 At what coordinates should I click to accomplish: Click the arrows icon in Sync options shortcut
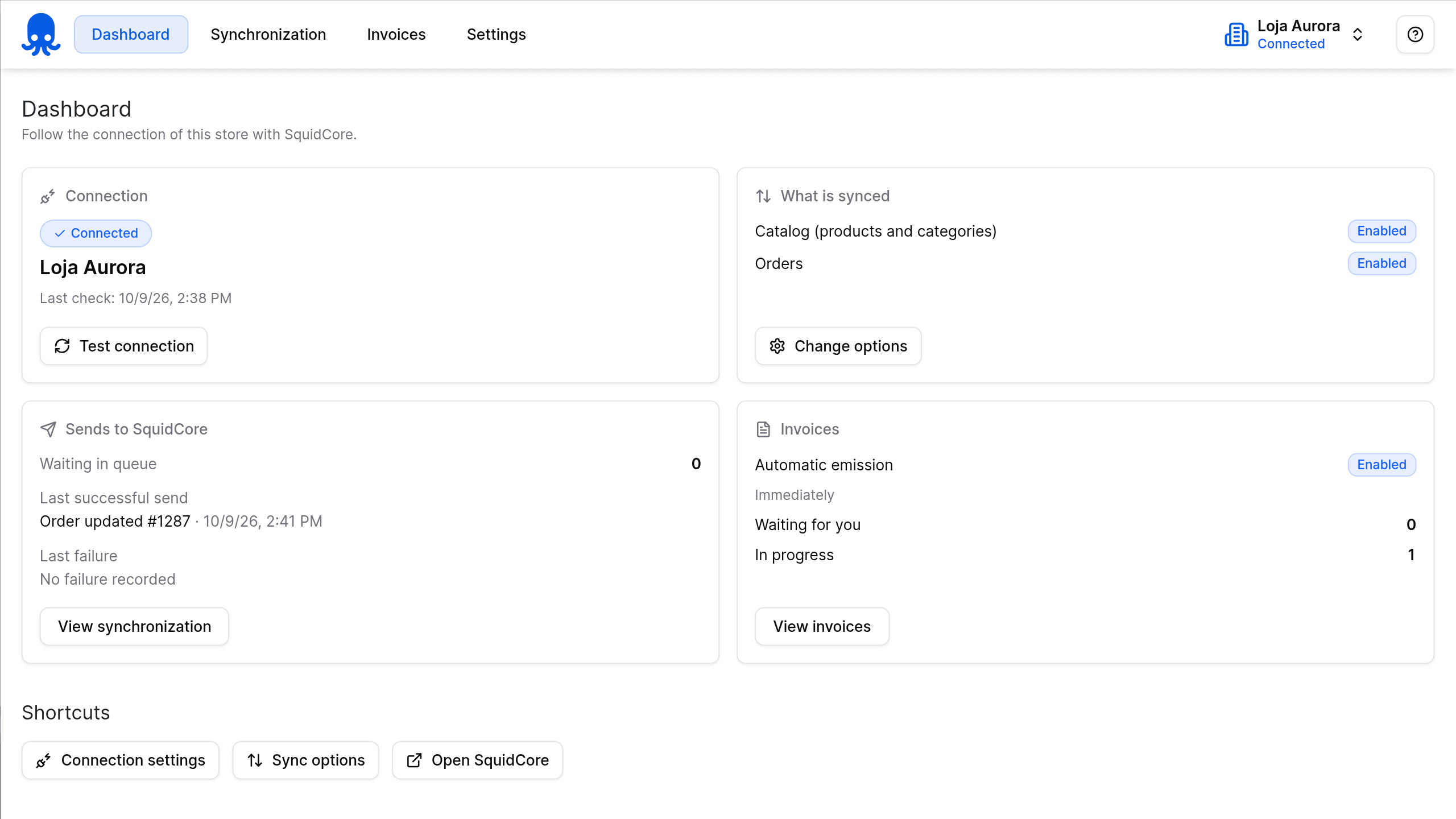click(x=255, y=760)
